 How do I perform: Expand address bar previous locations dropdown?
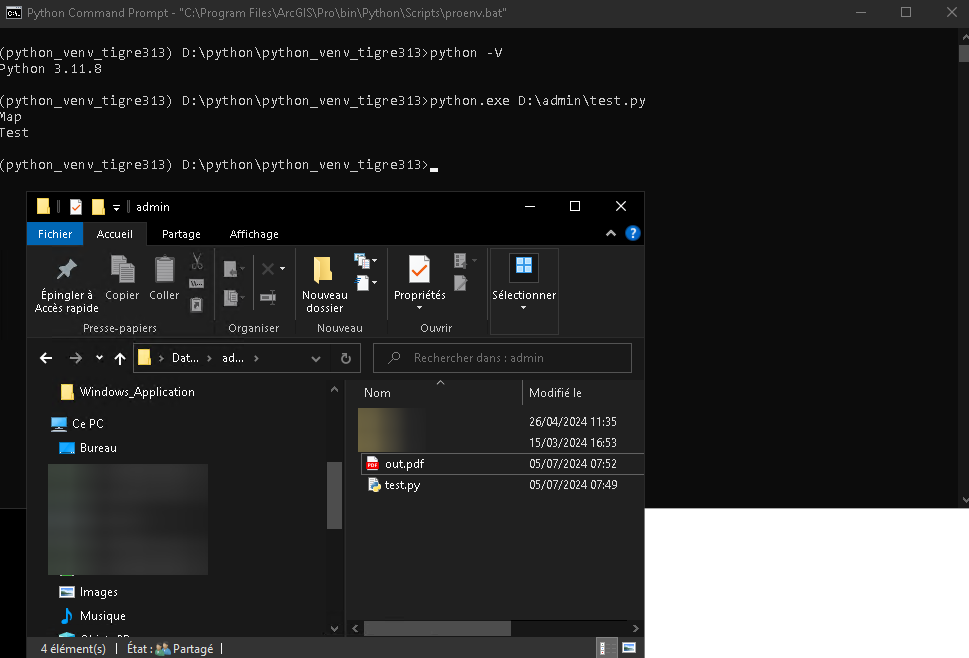[x=316, y=358]
